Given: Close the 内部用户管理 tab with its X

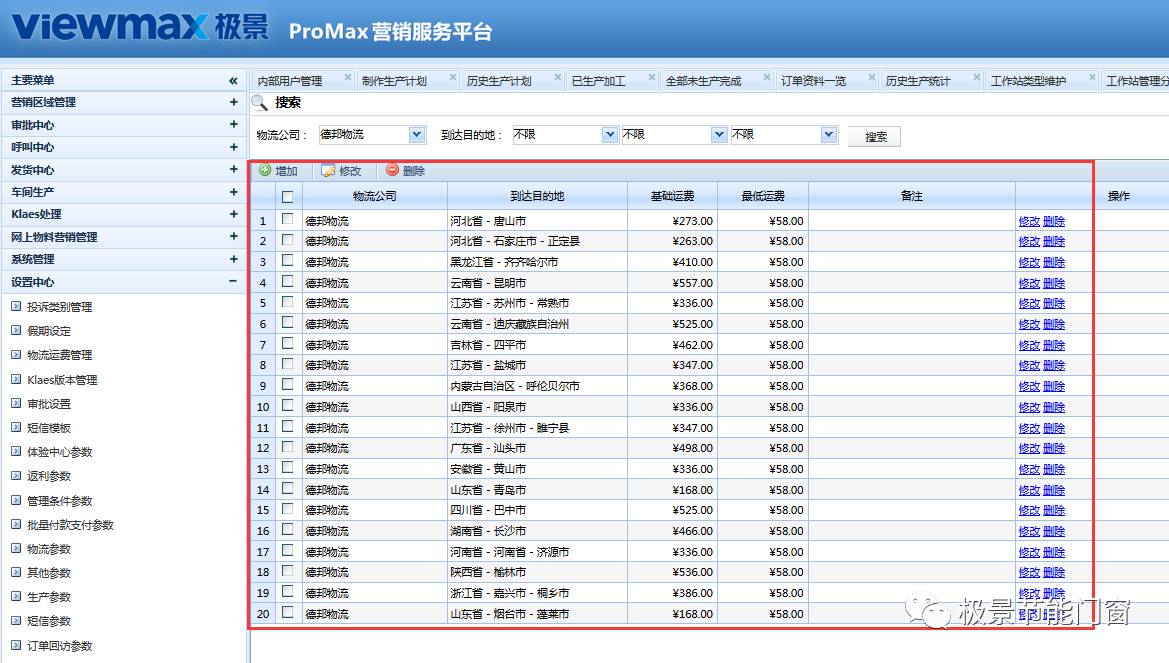Looking at the screenshot, I should 348,77.
